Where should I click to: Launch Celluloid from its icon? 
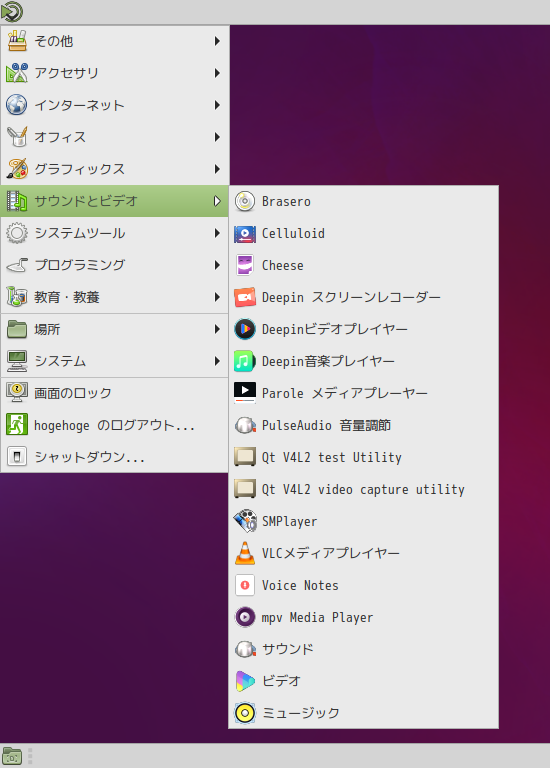point(245,234)
